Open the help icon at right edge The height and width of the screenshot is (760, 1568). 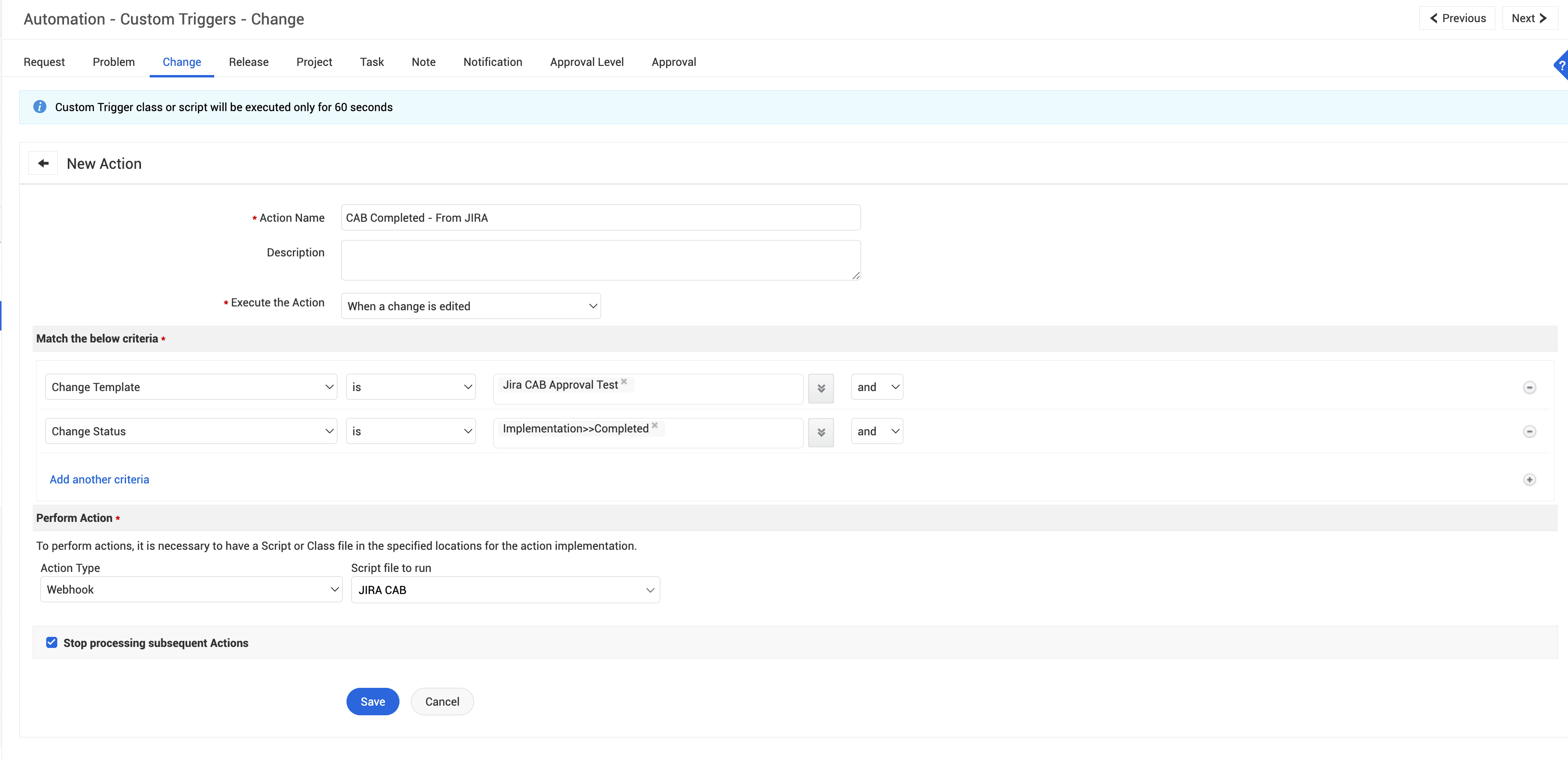pos(1561,65)
